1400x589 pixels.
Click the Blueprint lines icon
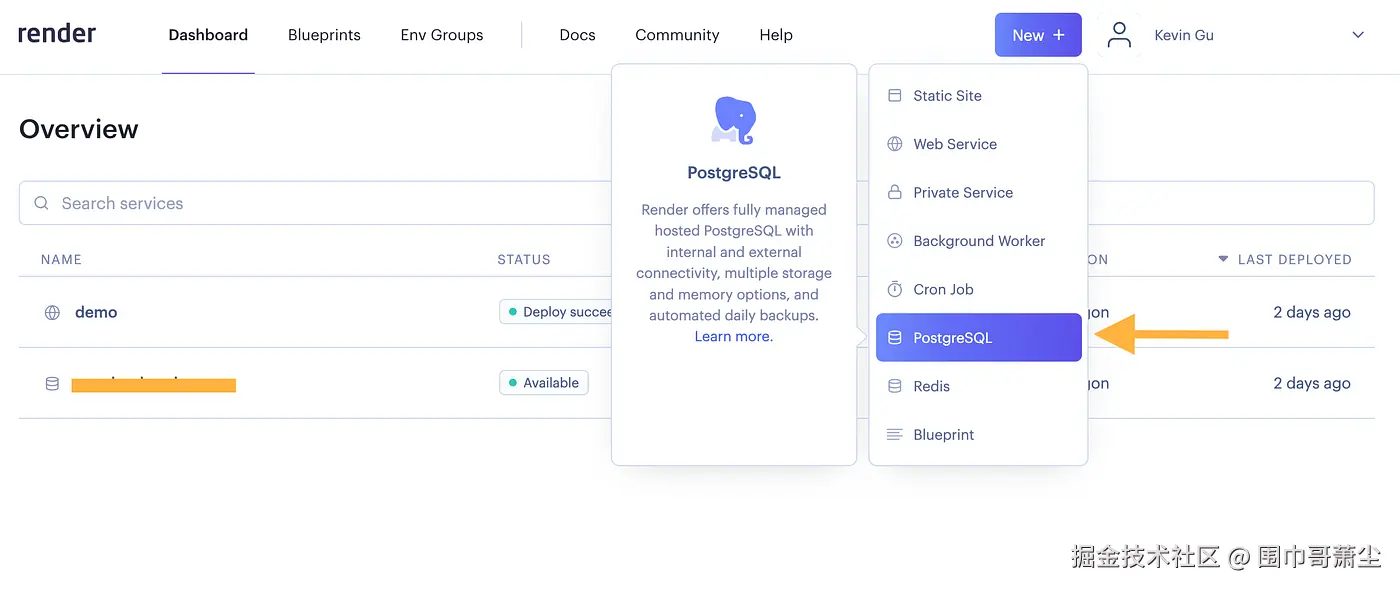(895, 434)
